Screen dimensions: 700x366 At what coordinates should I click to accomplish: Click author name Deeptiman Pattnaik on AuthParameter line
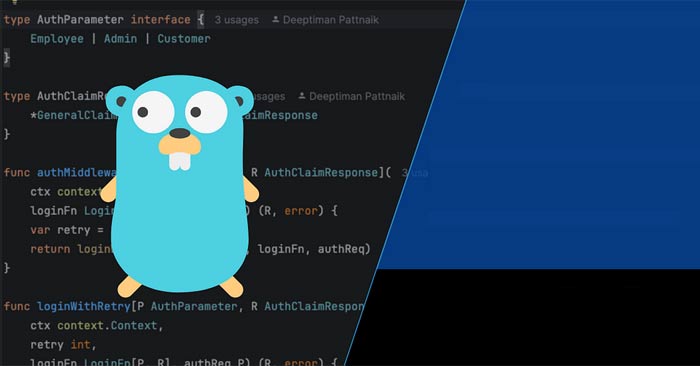pyautogui.click(x=331, y=20)
